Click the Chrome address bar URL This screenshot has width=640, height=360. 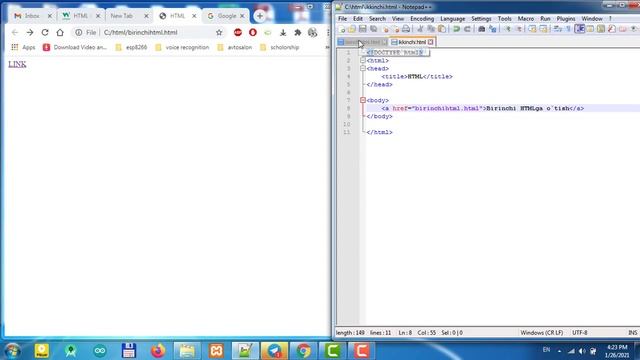140,32
